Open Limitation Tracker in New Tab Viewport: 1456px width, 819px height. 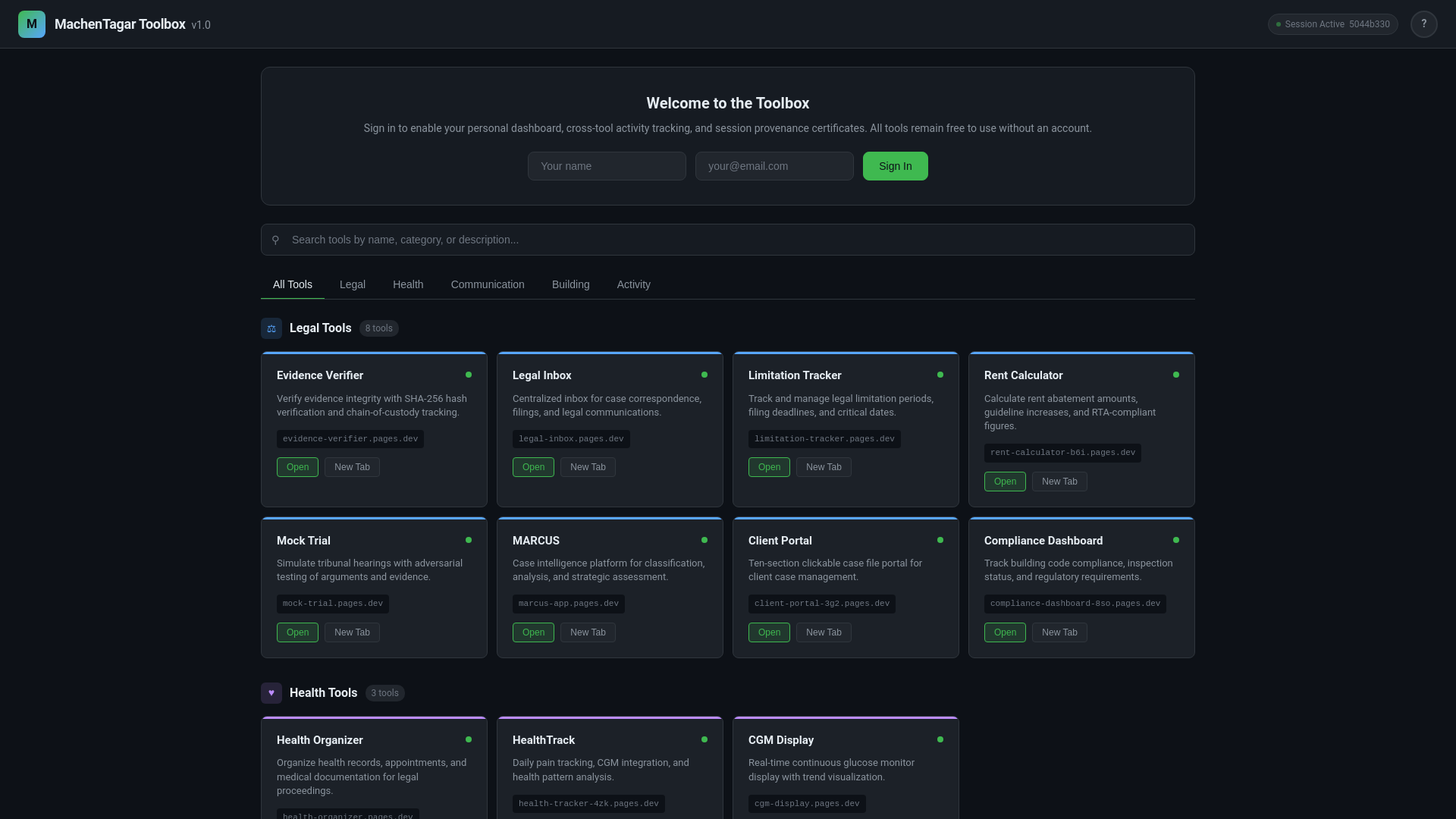[824, 467]
